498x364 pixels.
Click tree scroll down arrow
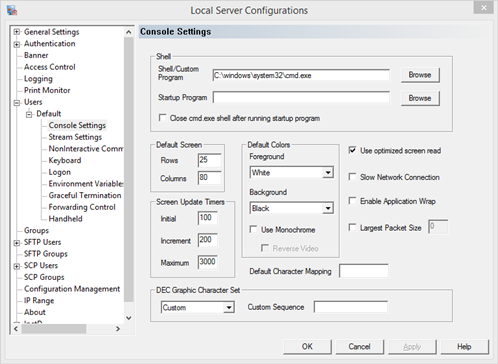[129, 318]
